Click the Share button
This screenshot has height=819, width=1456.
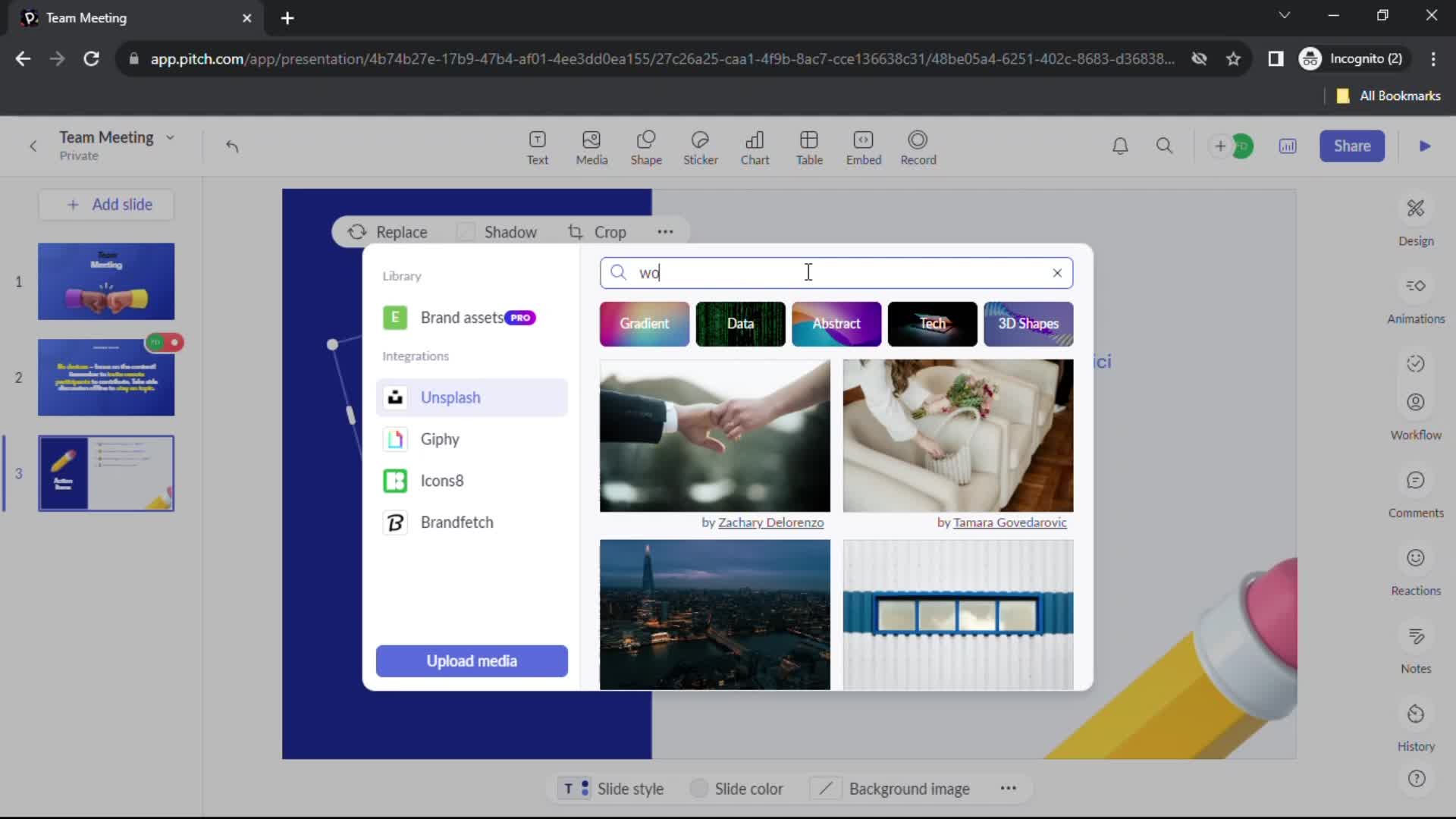[1351, 146]
